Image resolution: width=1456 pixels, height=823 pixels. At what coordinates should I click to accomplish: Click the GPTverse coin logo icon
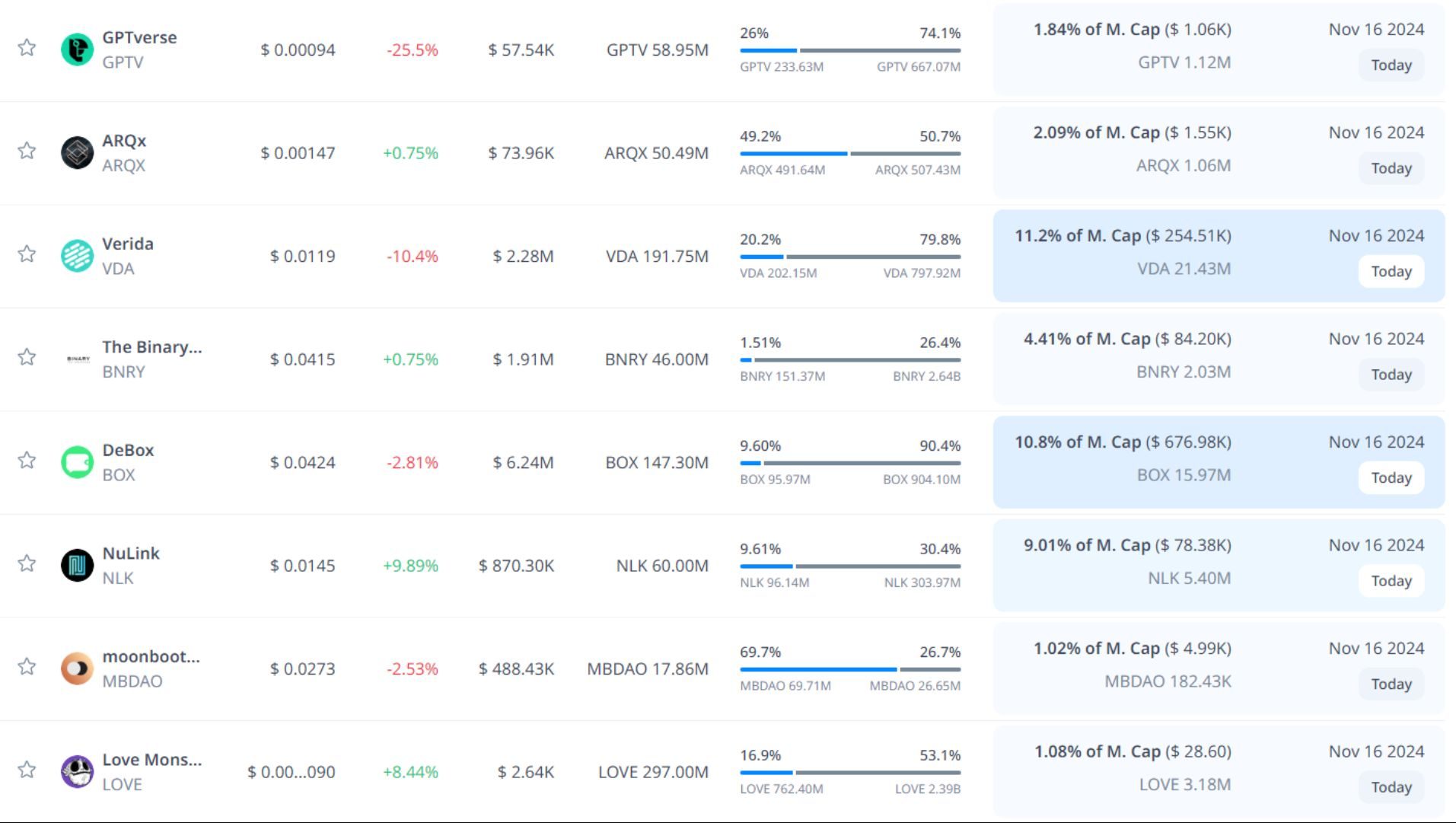[77, 50]
